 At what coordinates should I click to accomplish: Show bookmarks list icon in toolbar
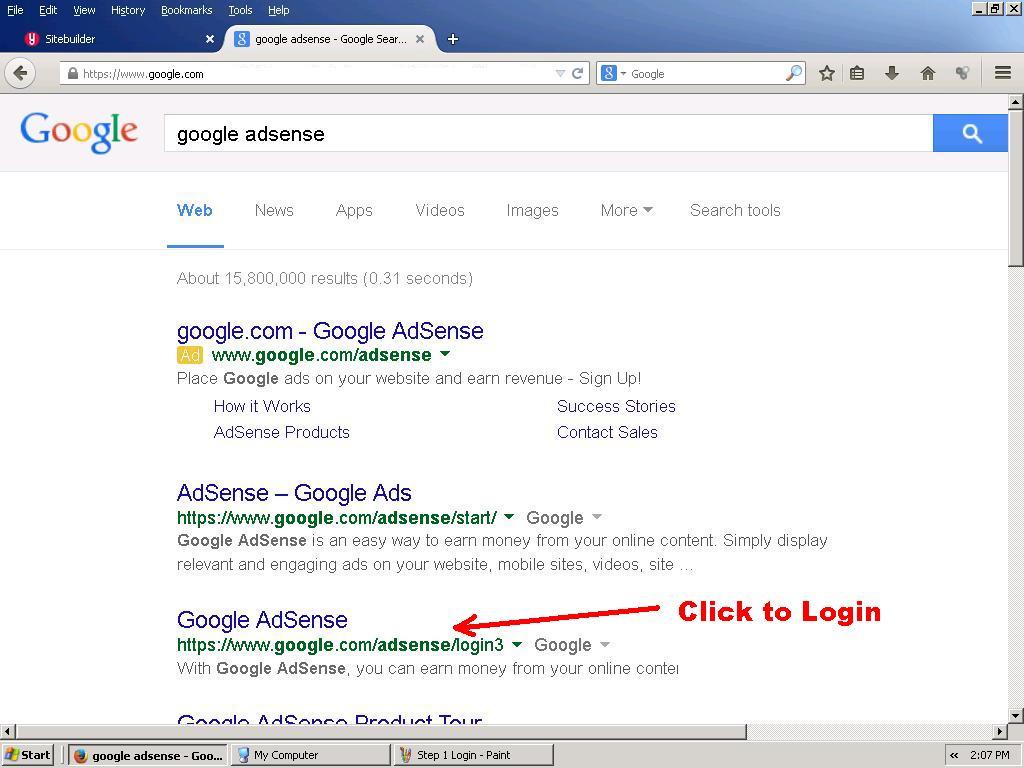pos(857,73)
